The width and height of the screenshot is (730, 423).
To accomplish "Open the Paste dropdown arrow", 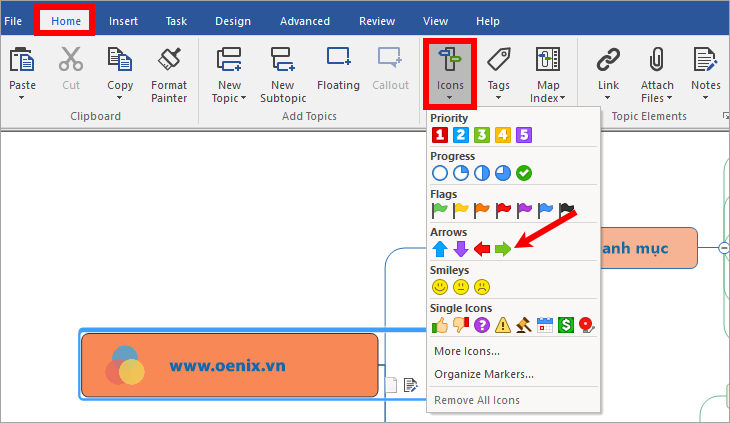I will [x=21, y=98].
